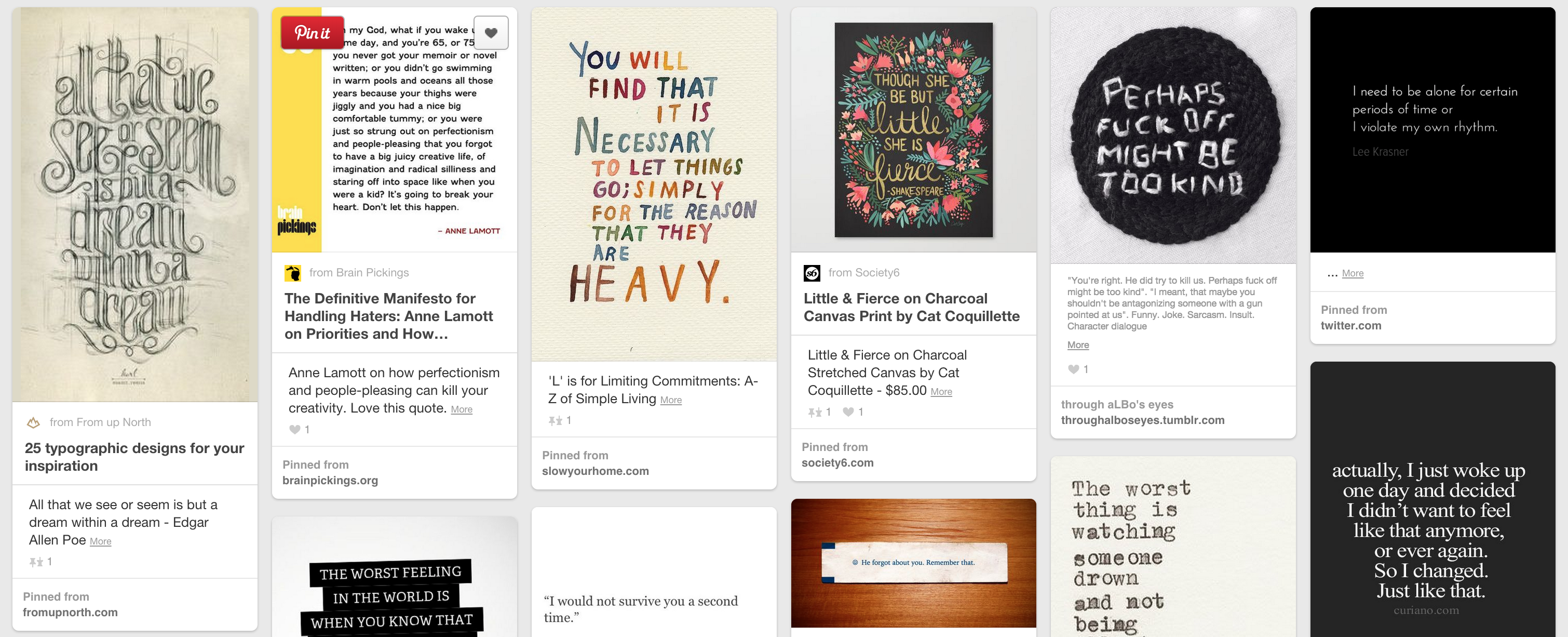Open throughalboseyes.tumblr.com link

1143,420
